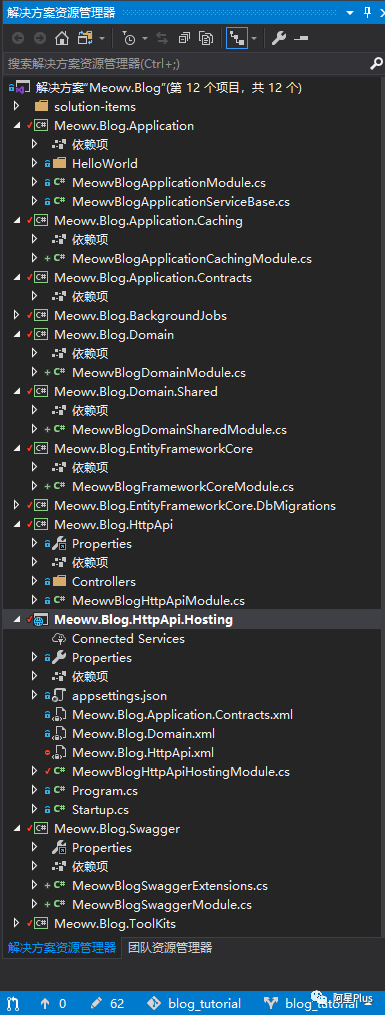Select MeowvBlogDomainModule.cs file

click(159, 373)
